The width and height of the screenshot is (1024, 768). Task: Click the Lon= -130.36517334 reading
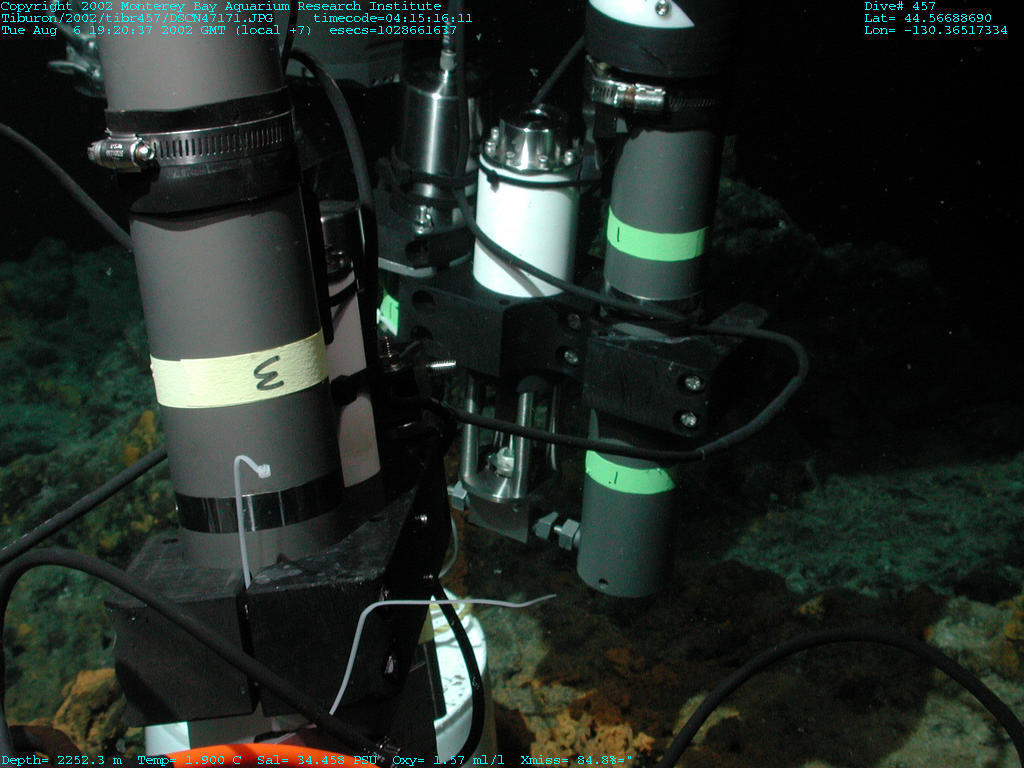936,30
